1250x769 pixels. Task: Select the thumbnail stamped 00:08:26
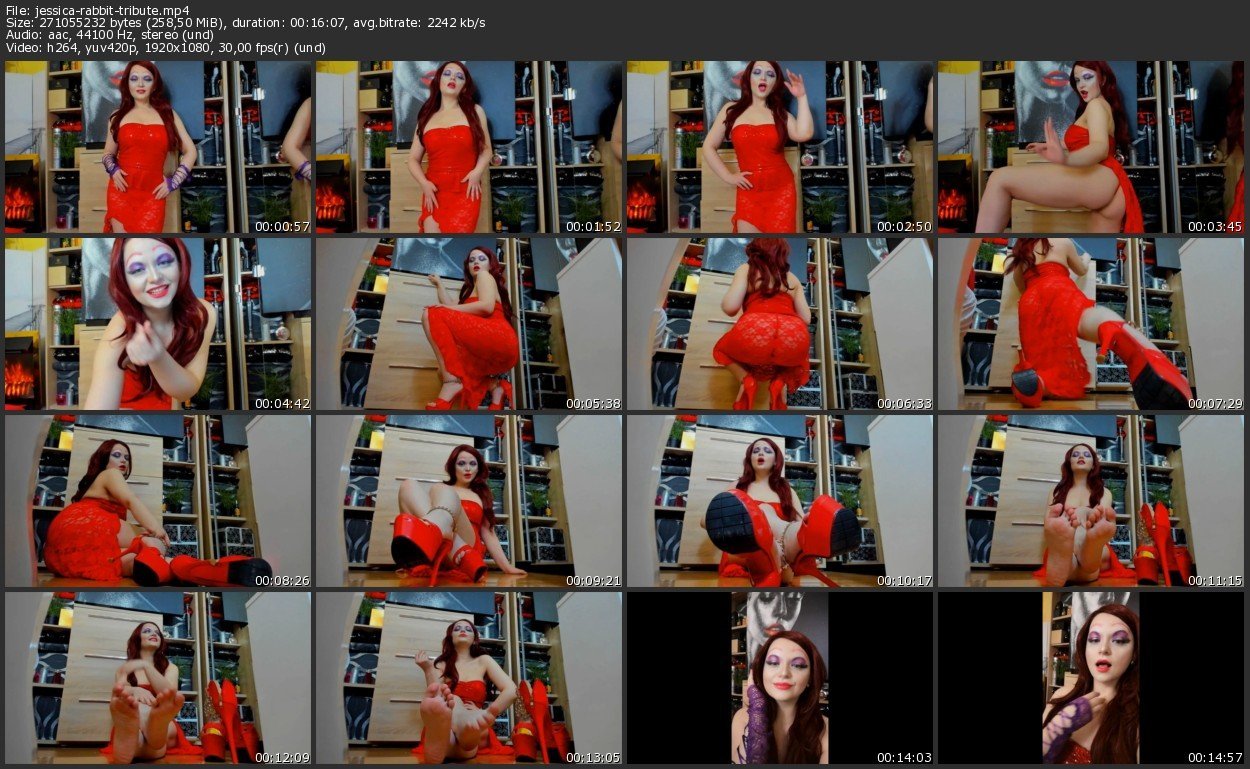(x=158, y=501)
